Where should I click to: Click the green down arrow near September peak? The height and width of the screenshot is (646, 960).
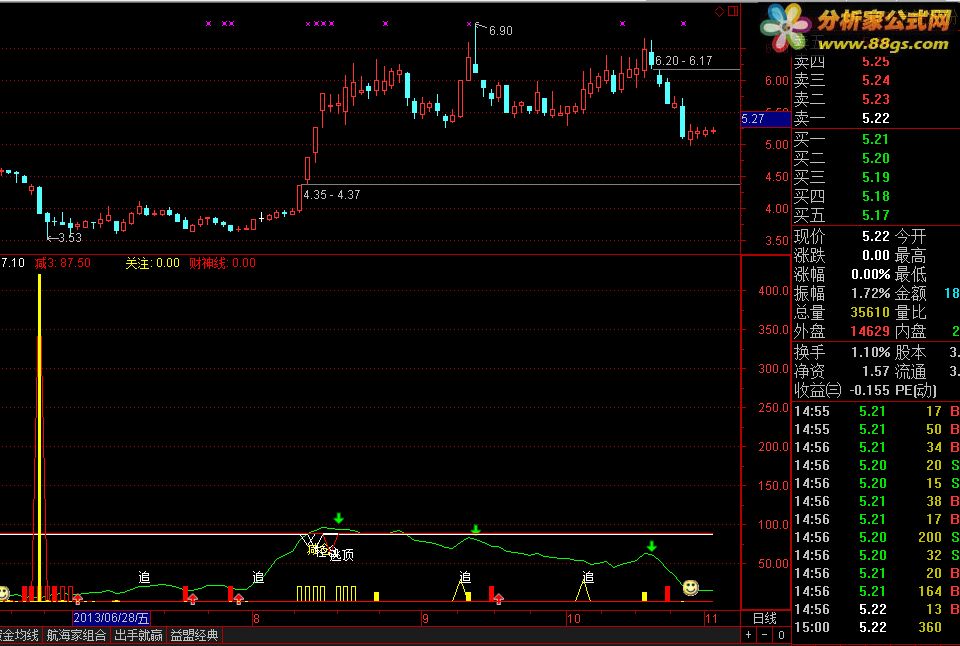pyautogui.click(x=475, y=528)
